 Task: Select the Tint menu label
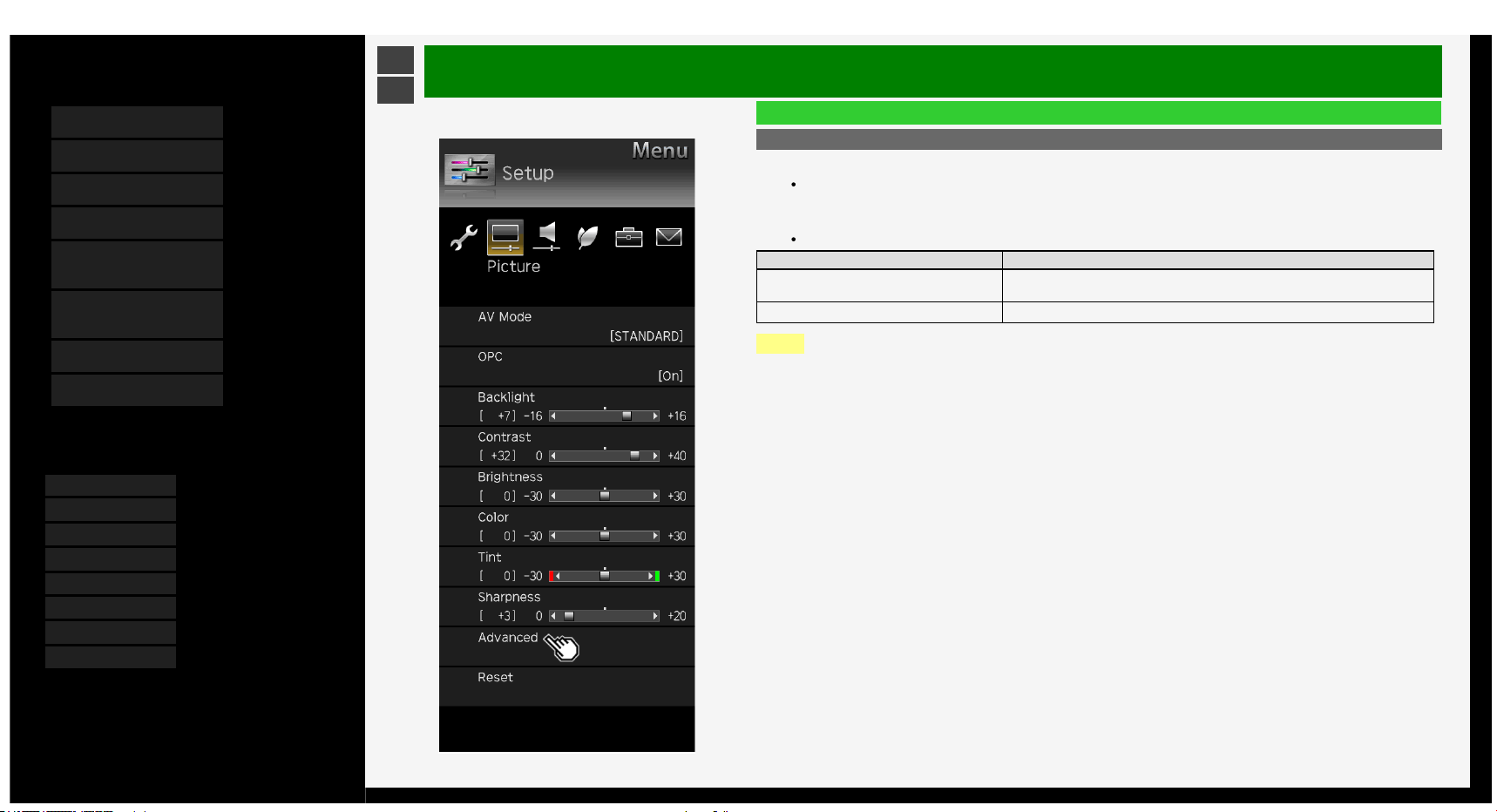(490, 558)
